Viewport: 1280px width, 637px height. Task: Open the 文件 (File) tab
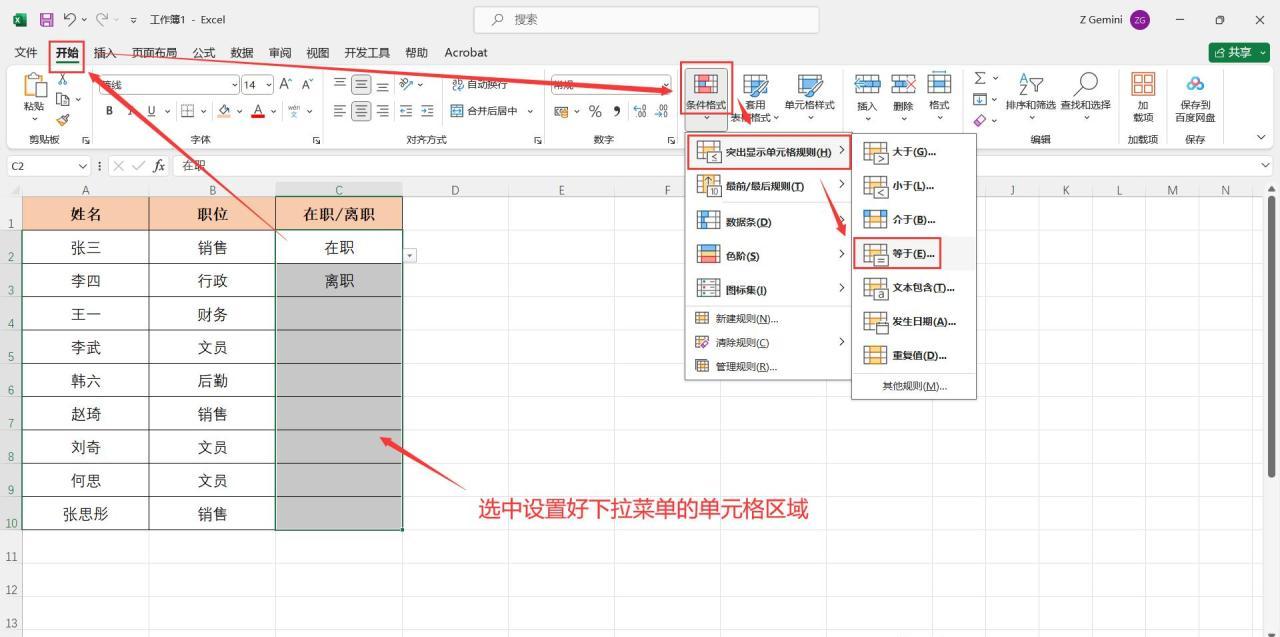[26, 53]
